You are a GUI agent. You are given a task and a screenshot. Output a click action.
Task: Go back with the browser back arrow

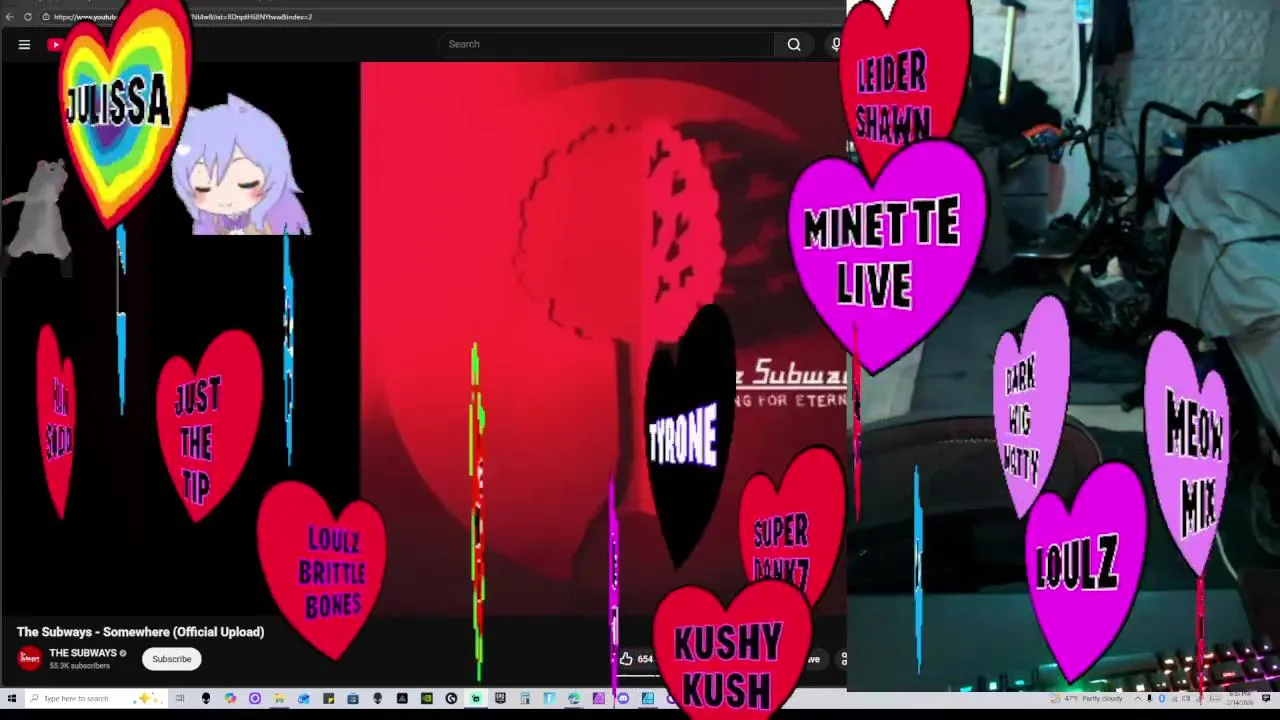pyautogui.click(x=9, y=17)
